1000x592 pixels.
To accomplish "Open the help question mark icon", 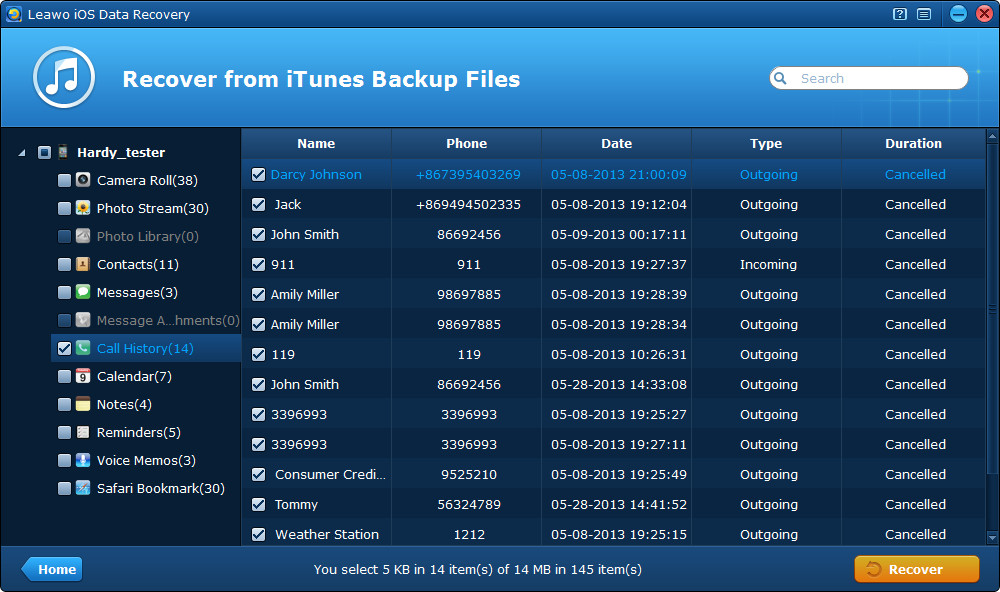I will point(900,14).
